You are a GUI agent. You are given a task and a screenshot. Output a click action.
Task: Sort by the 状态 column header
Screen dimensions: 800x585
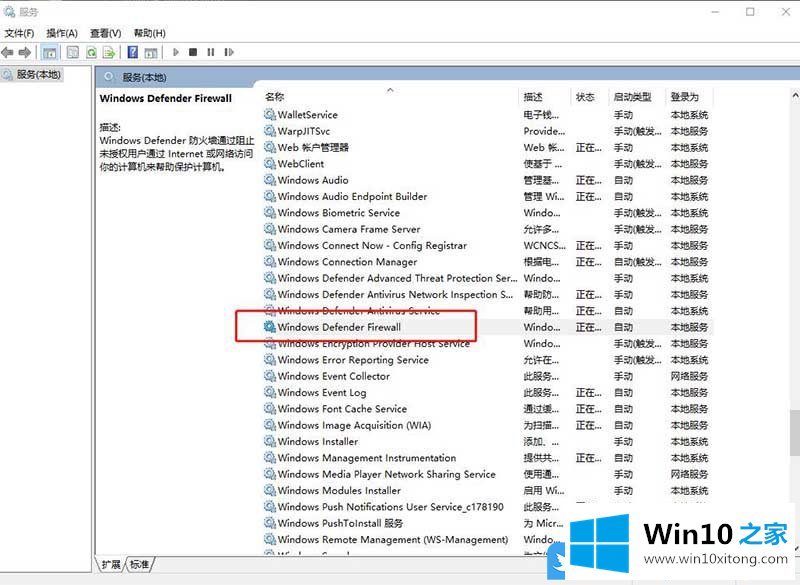pos(589,96)
